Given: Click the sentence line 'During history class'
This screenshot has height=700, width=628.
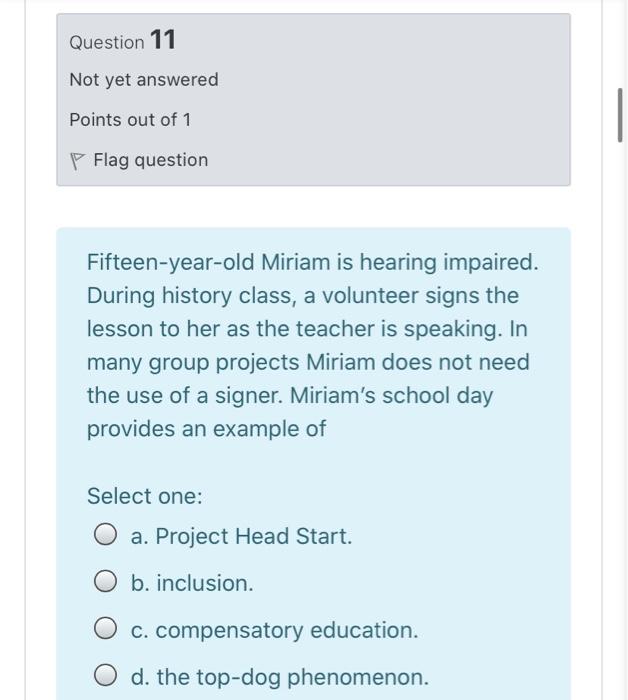Looking at the screenshot, I should (x=303, y=296).
